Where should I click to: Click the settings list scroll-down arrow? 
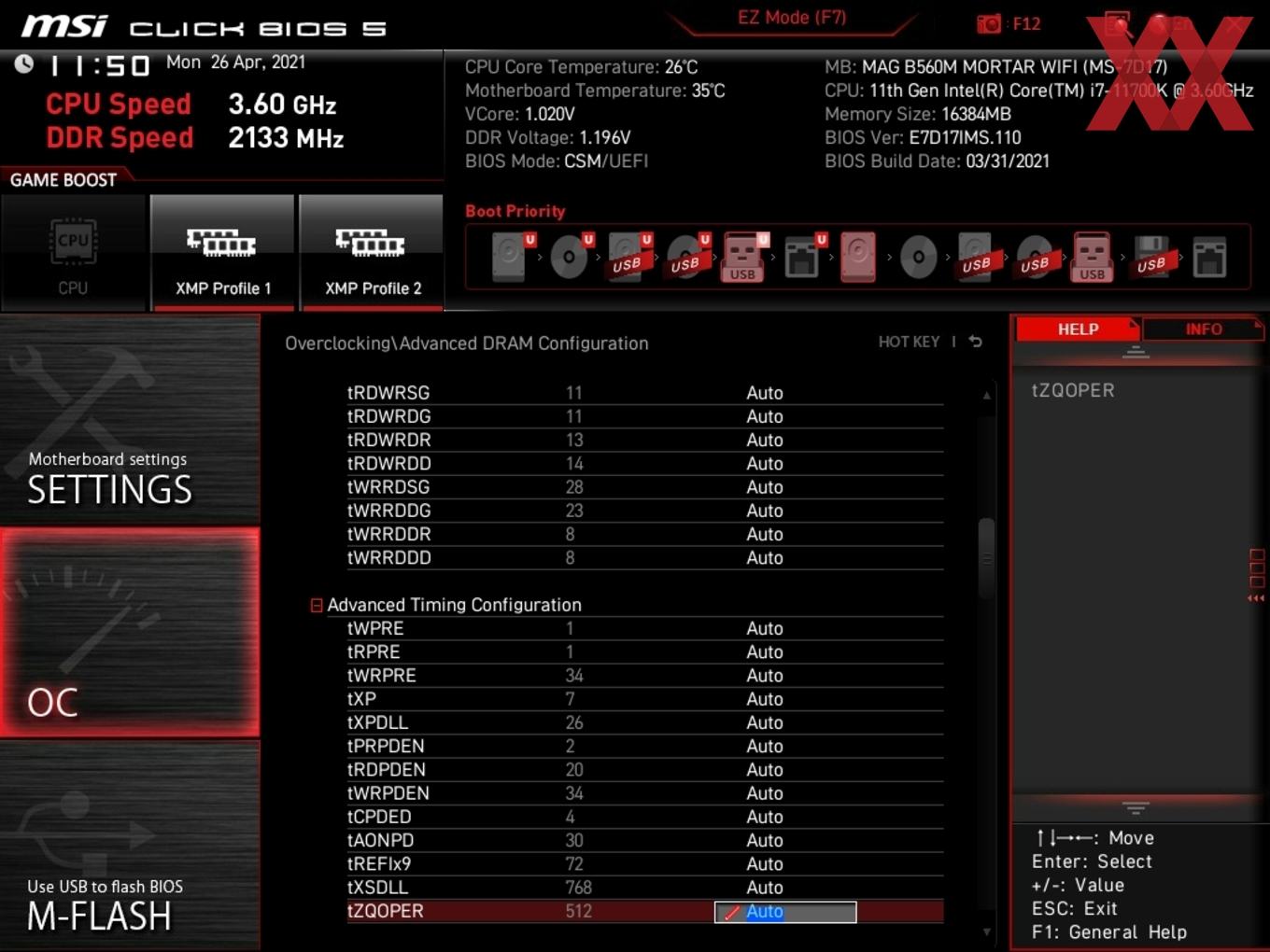pyautogui.click(x=986, y=931)
